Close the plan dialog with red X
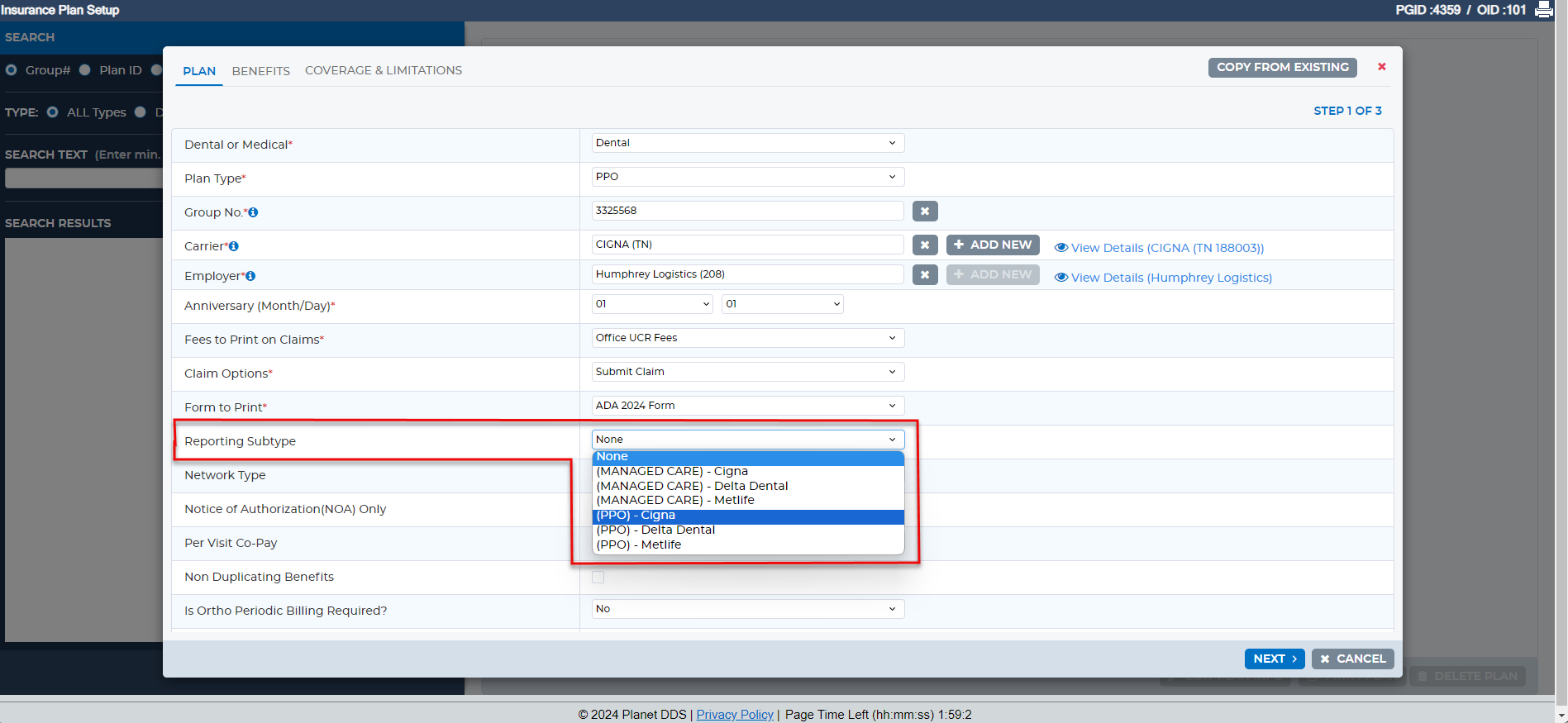Viewport: 1568px width, 723px height. (1382, 66)
